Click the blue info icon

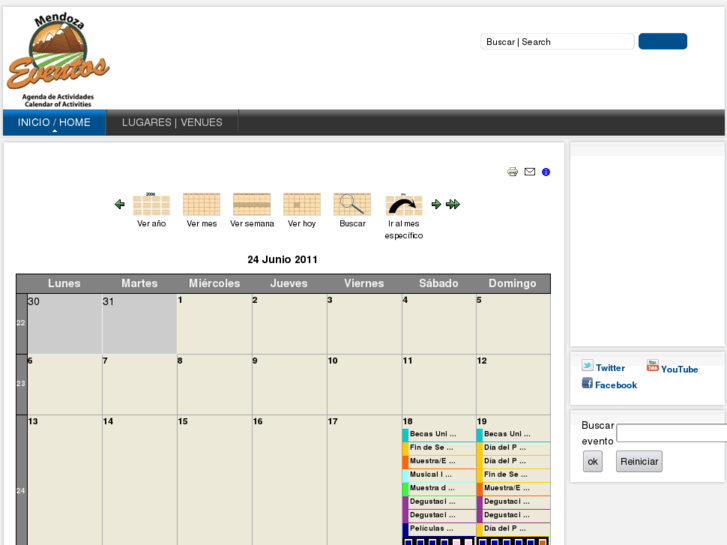coord(546,172)
